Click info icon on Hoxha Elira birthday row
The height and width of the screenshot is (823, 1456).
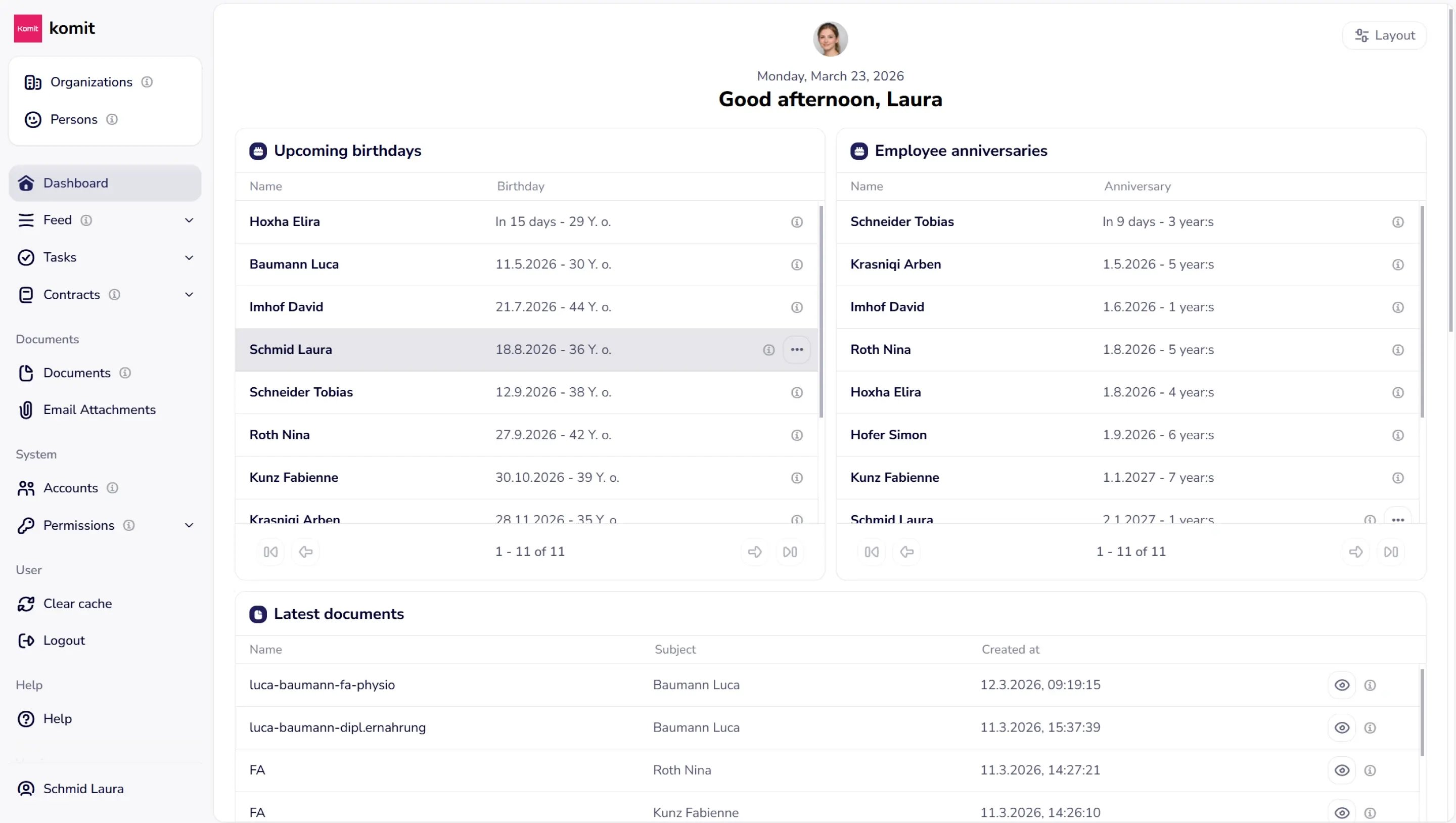tap(796, 222)
